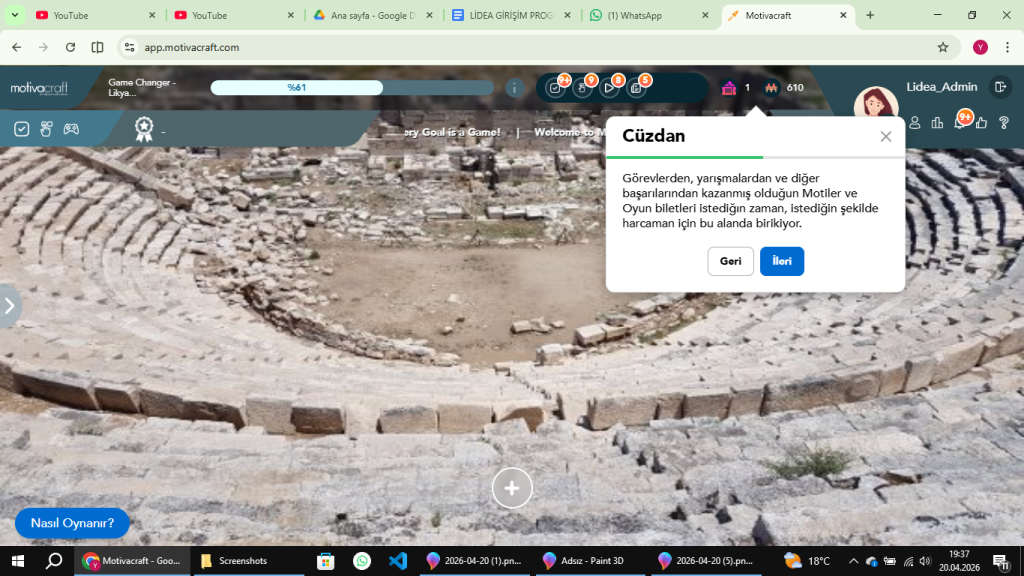
Task: Click the notification bell with 9+ badge
Action: (960, 123)
